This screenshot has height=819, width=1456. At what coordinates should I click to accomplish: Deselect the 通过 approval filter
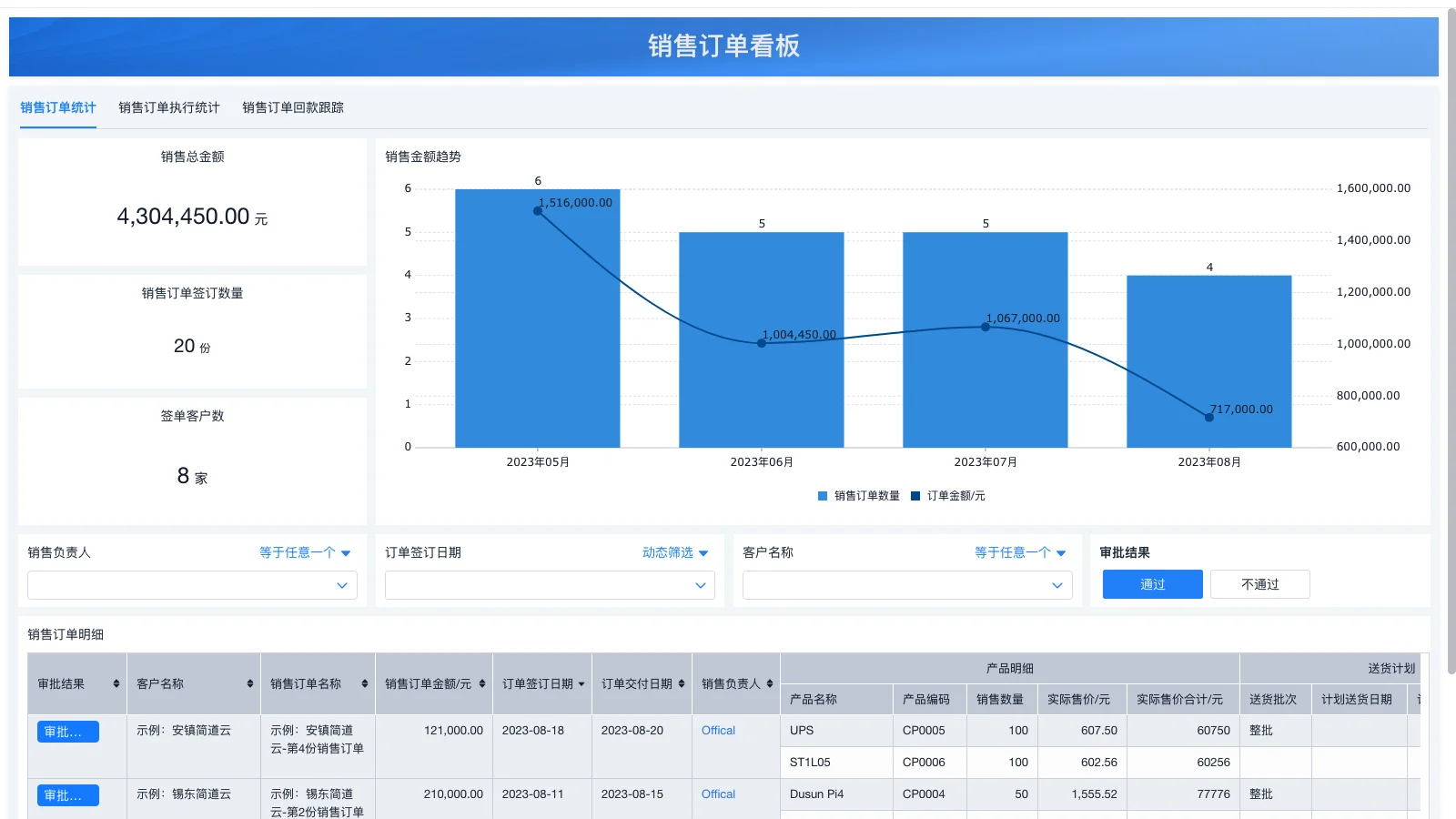tap(1152, 583)
